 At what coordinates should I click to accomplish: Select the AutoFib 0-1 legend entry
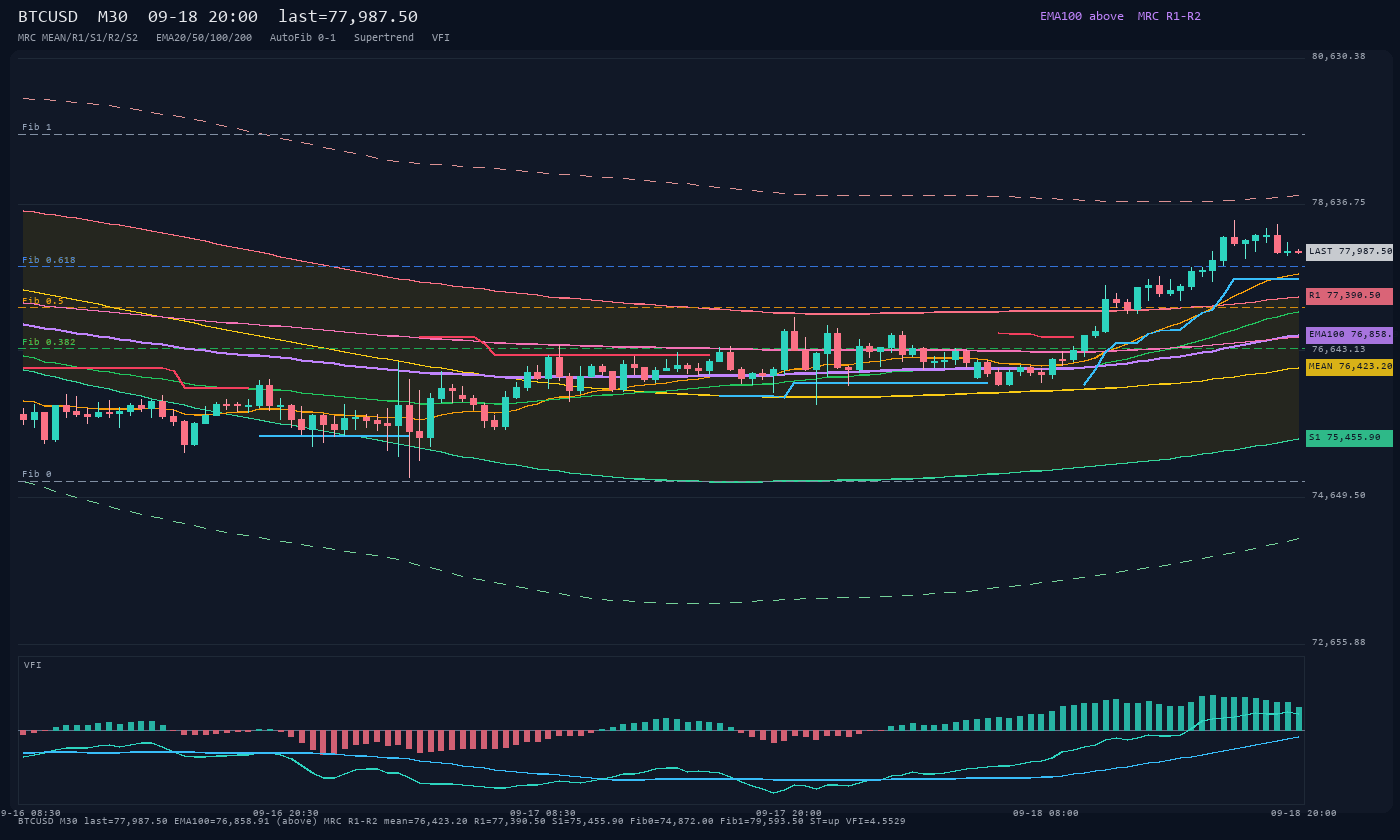point(303,38)
